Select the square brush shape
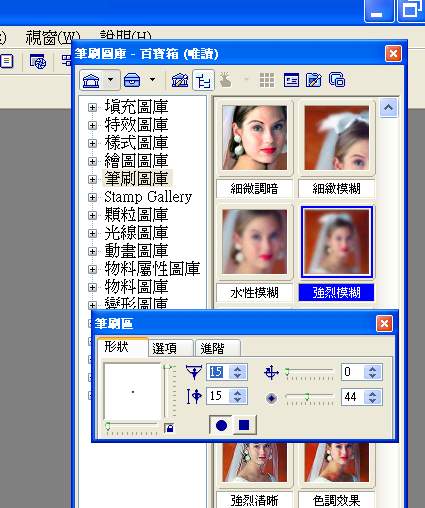The width and height of the screenshot is (425, 508). [x=244, y=425]
